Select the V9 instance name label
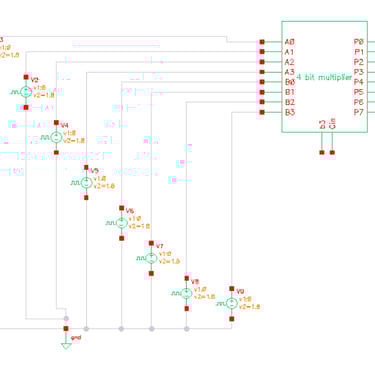The height and width of the screenshot is (366, 375). pos(240,292)
